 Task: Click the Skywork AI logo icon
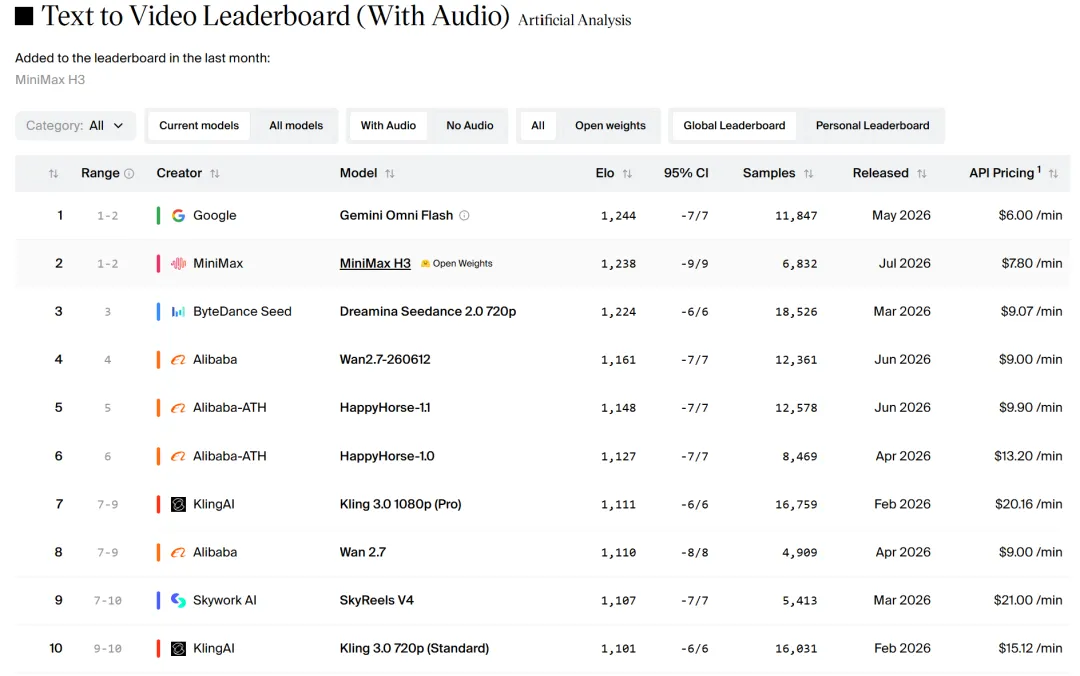(178, 600)
